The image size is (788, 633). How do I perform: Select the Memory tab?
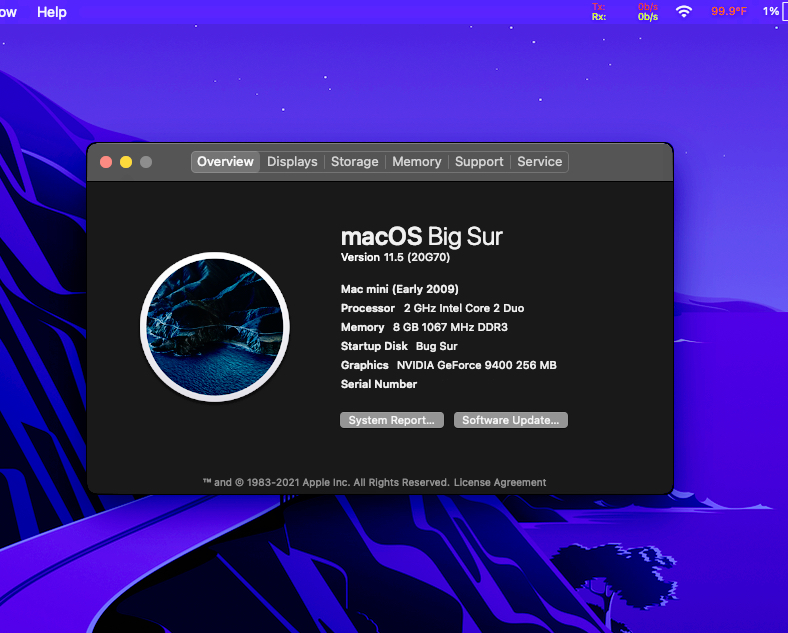[x=417, y=162]
